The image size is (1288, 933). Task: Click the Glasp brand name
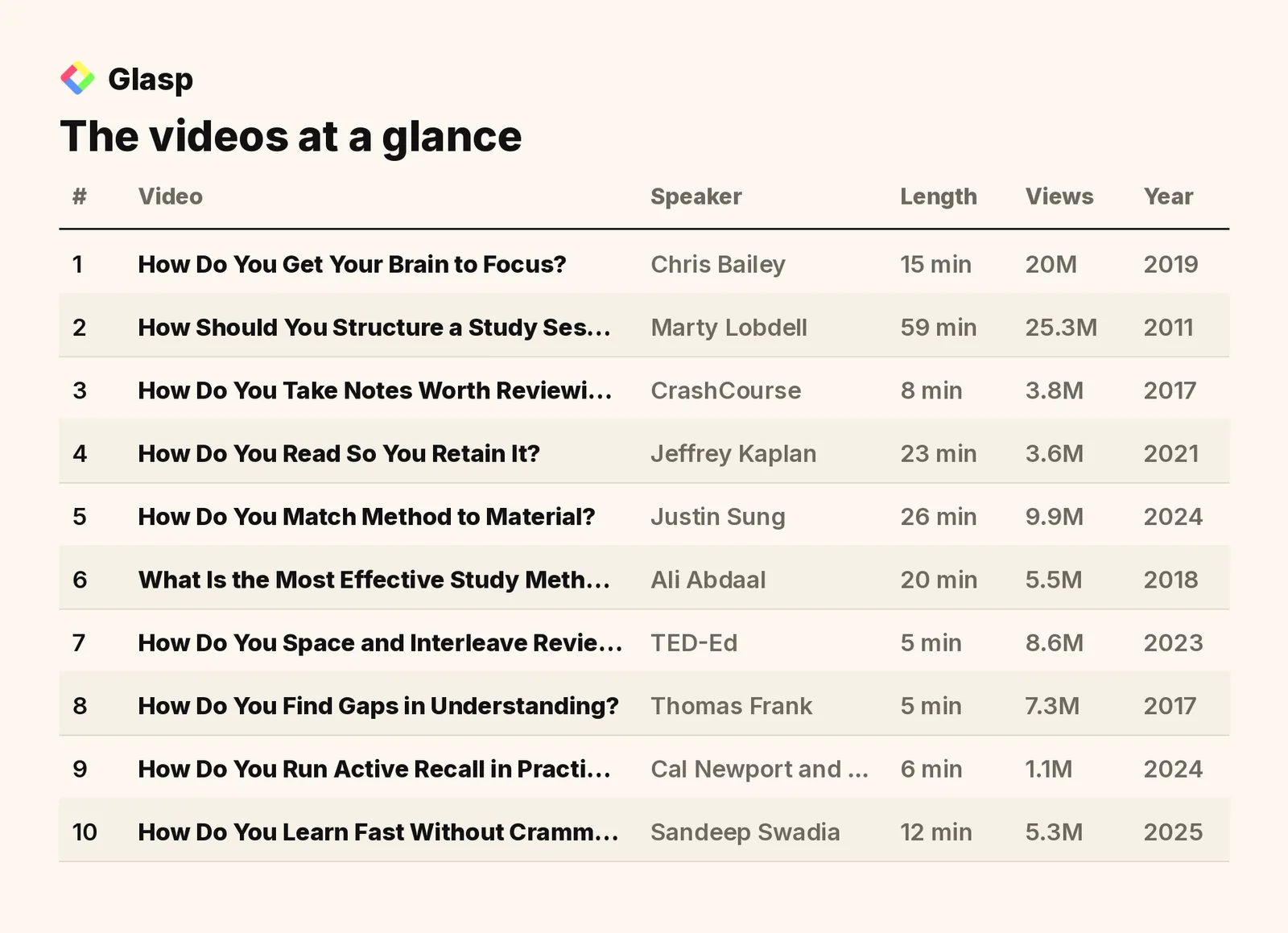point(151,79)
